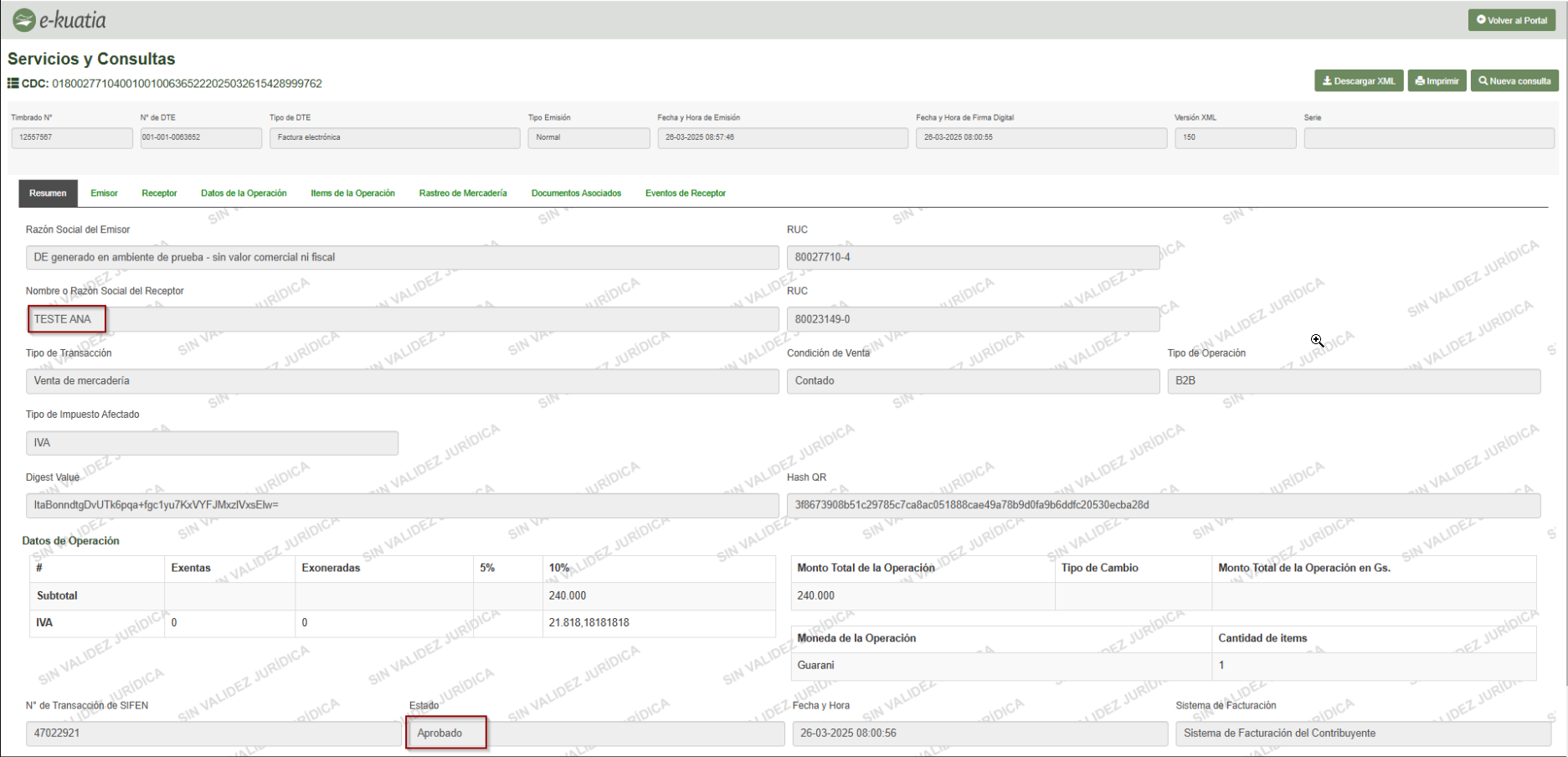Switch to Items de la Operación tab

click(352, 193)
